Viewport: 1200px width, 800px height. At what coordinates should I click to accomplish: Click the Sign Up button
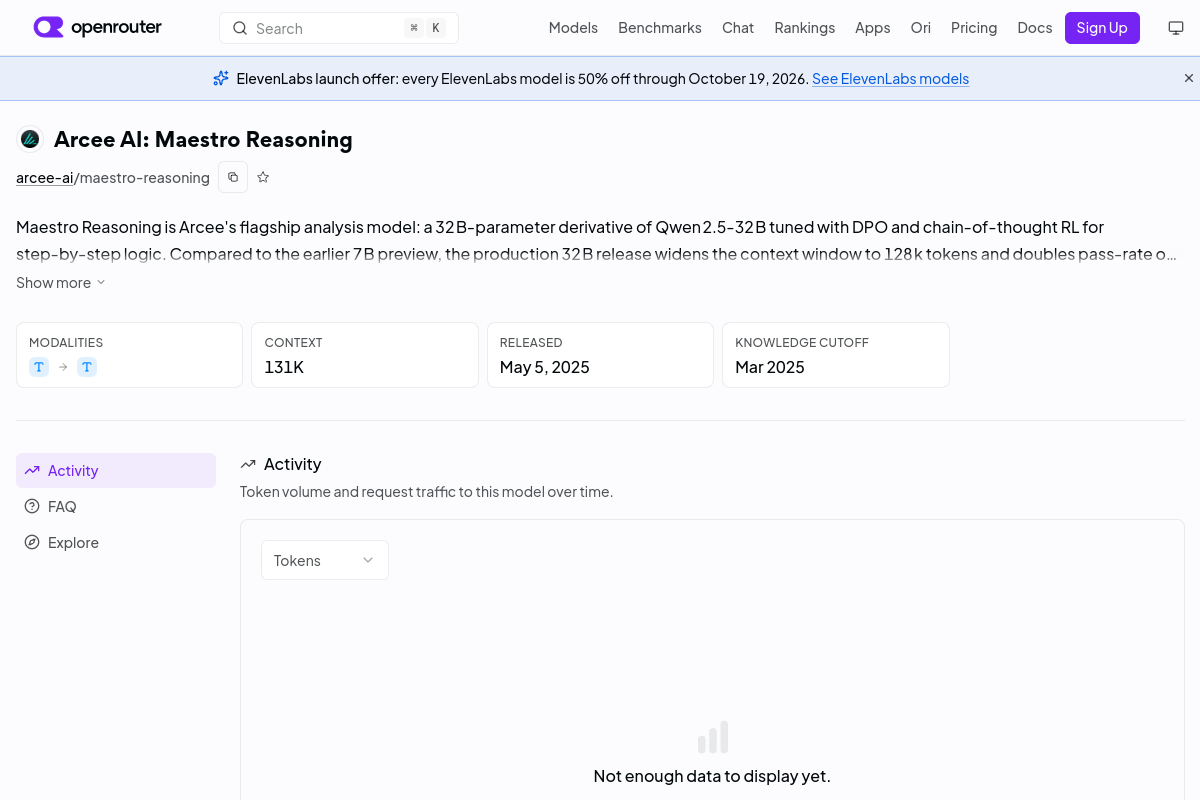pos(1102,28)
